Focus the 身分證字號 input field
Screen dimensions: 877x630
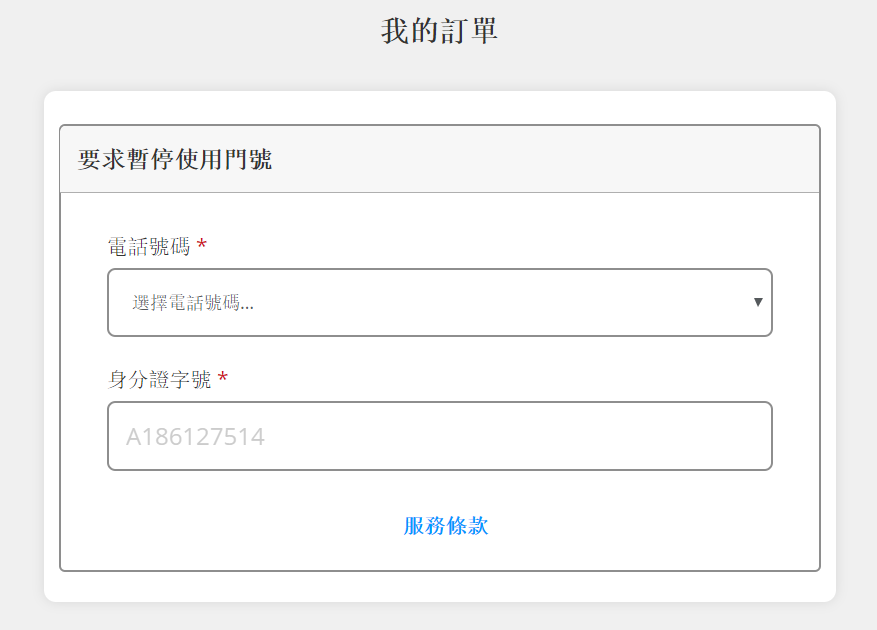[x=440, y=436]
